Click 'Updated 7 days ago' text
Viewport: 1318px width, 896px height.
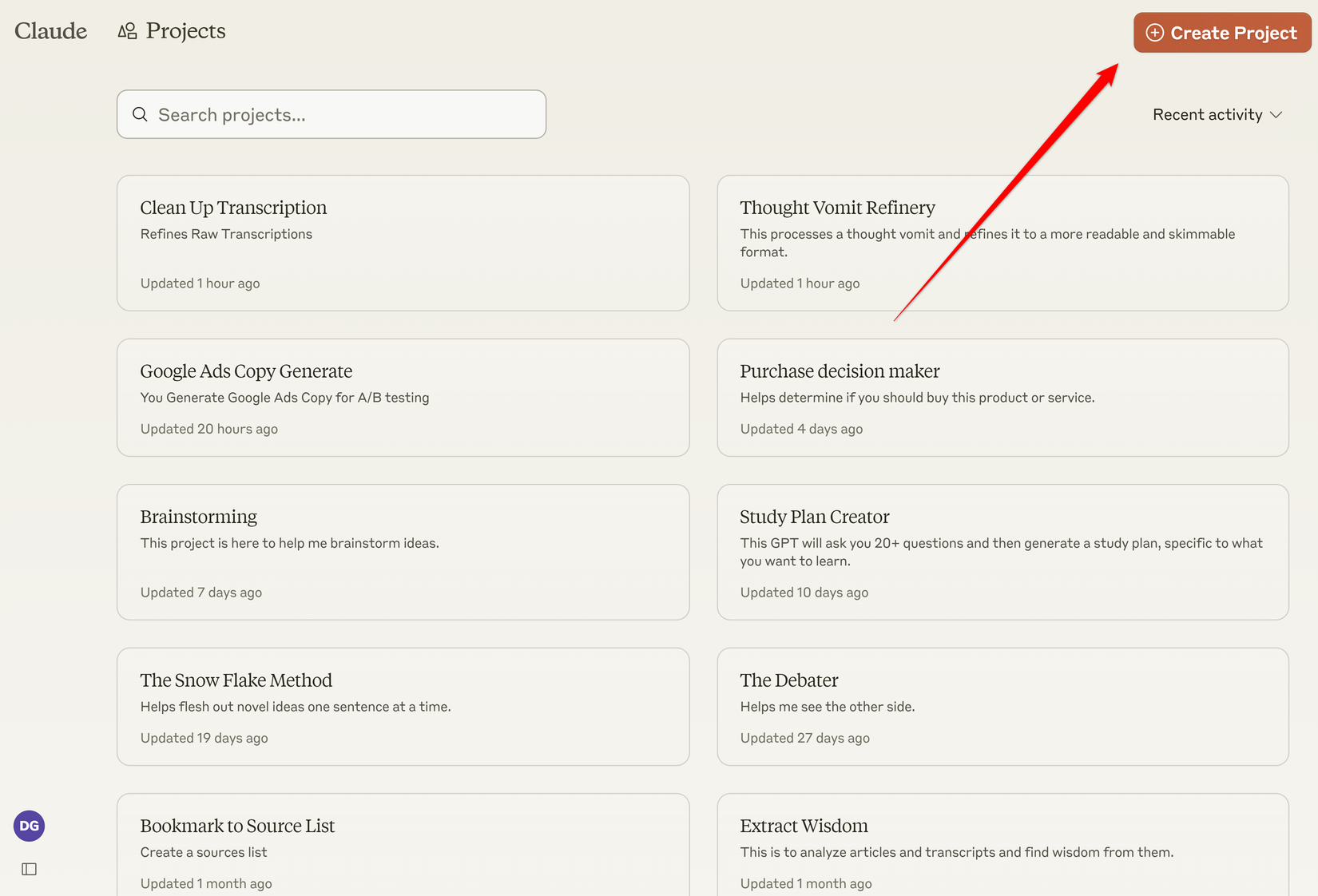point(201,593)
